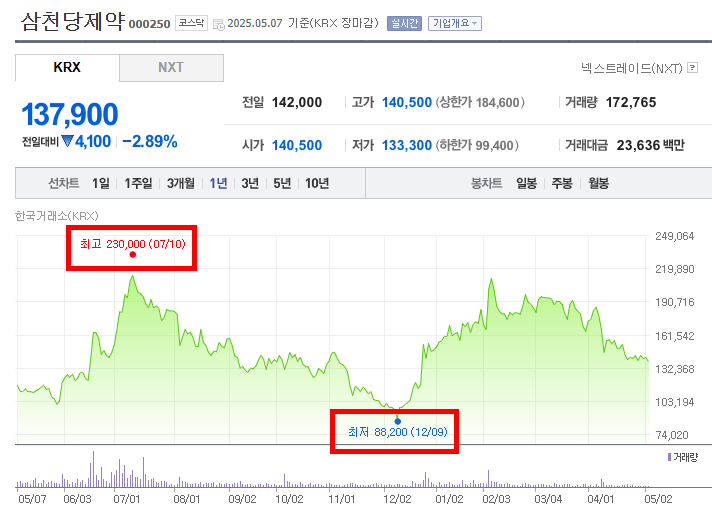Click the -2.89% change value
This screenshot has width=712, height=520.
pyautogui.click(x=150, y=142)
